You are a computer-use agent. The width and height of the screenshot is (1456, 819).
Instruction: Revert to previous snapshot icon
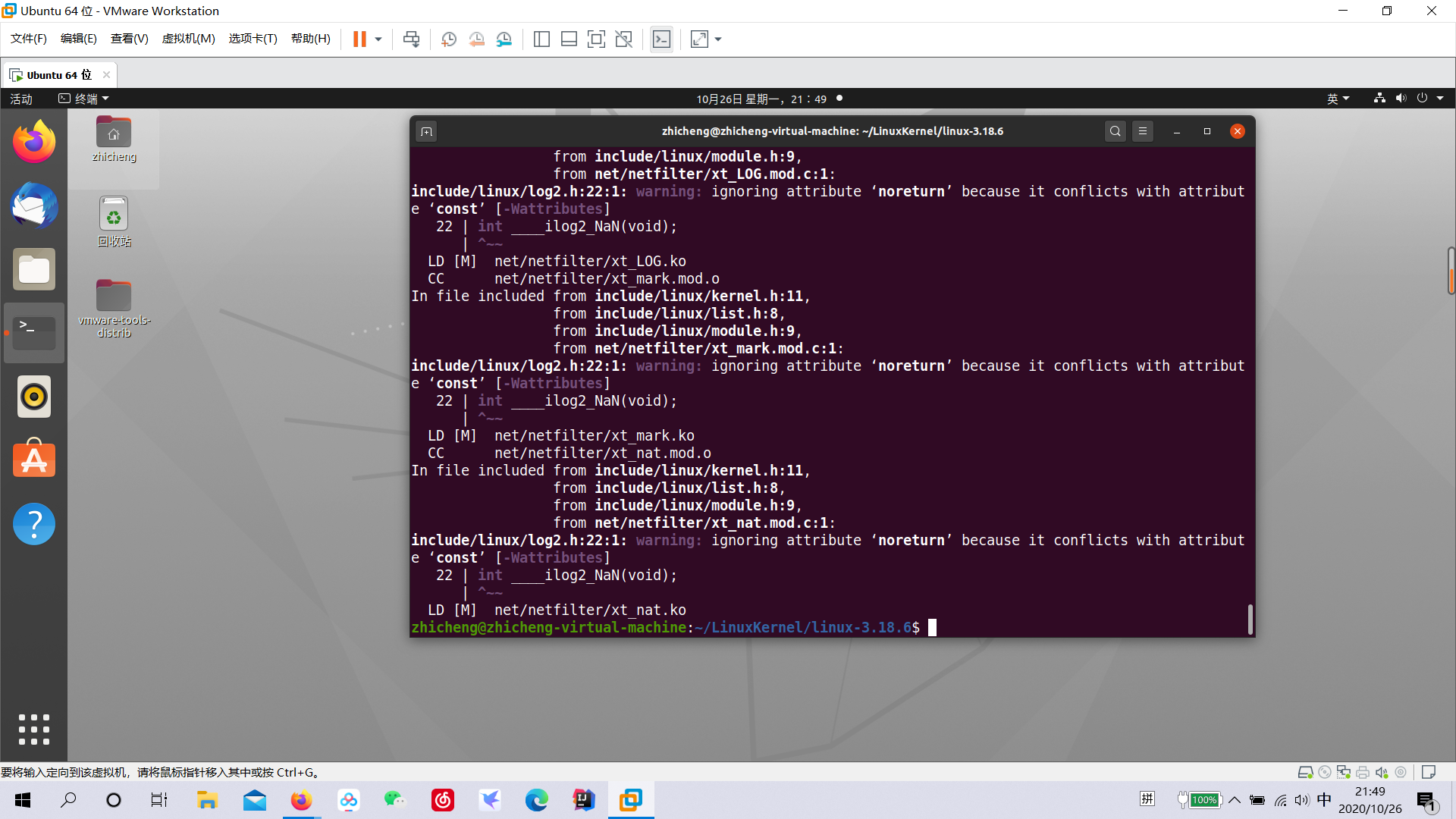click(476, 39)
